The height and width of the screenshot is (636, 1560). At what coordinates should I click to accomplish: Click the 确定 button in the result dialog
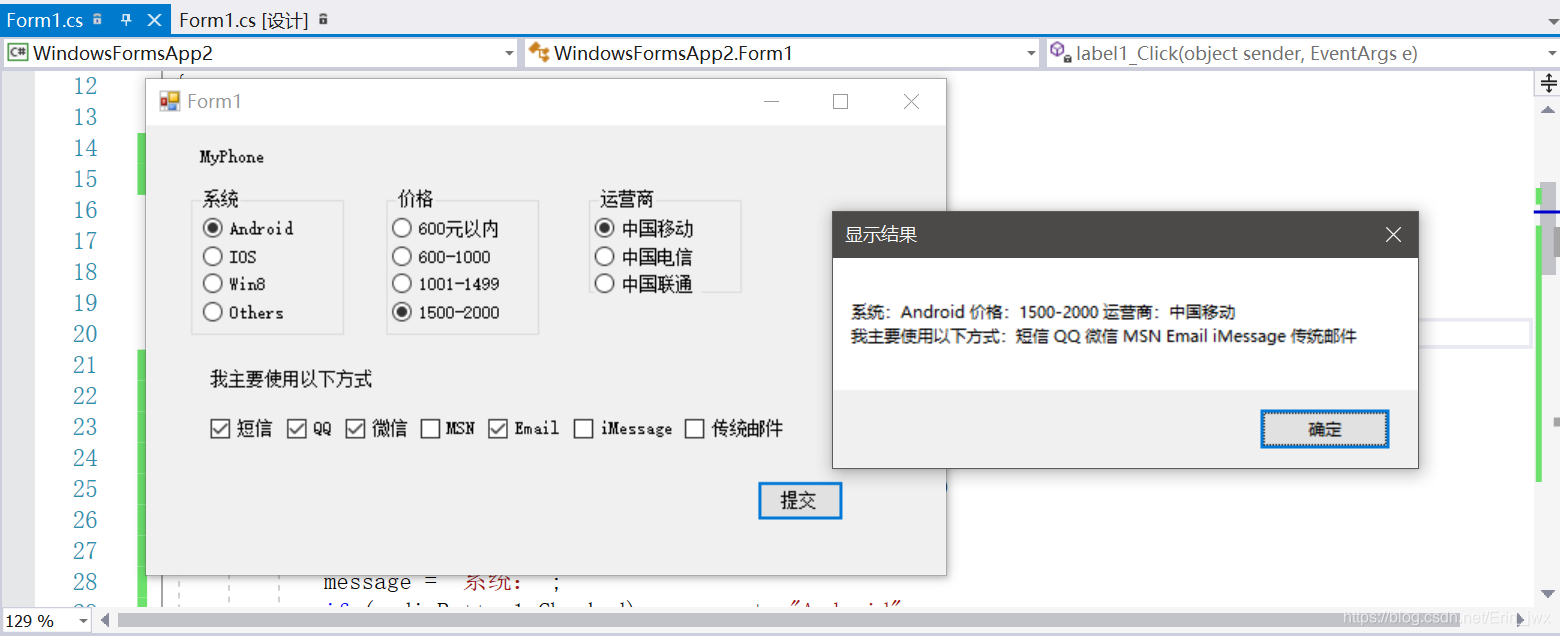coord(1324,428)
